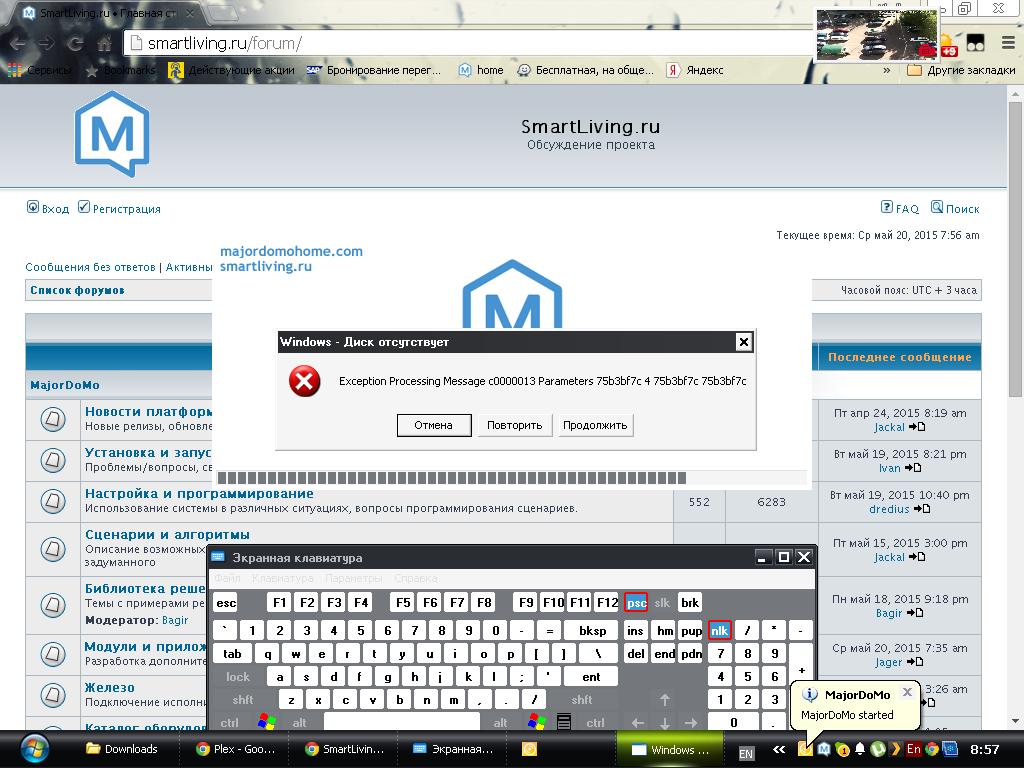Switch to the SmartLiving.ru browser tab
The image size is (1024, 768).
tap(108, 12)
